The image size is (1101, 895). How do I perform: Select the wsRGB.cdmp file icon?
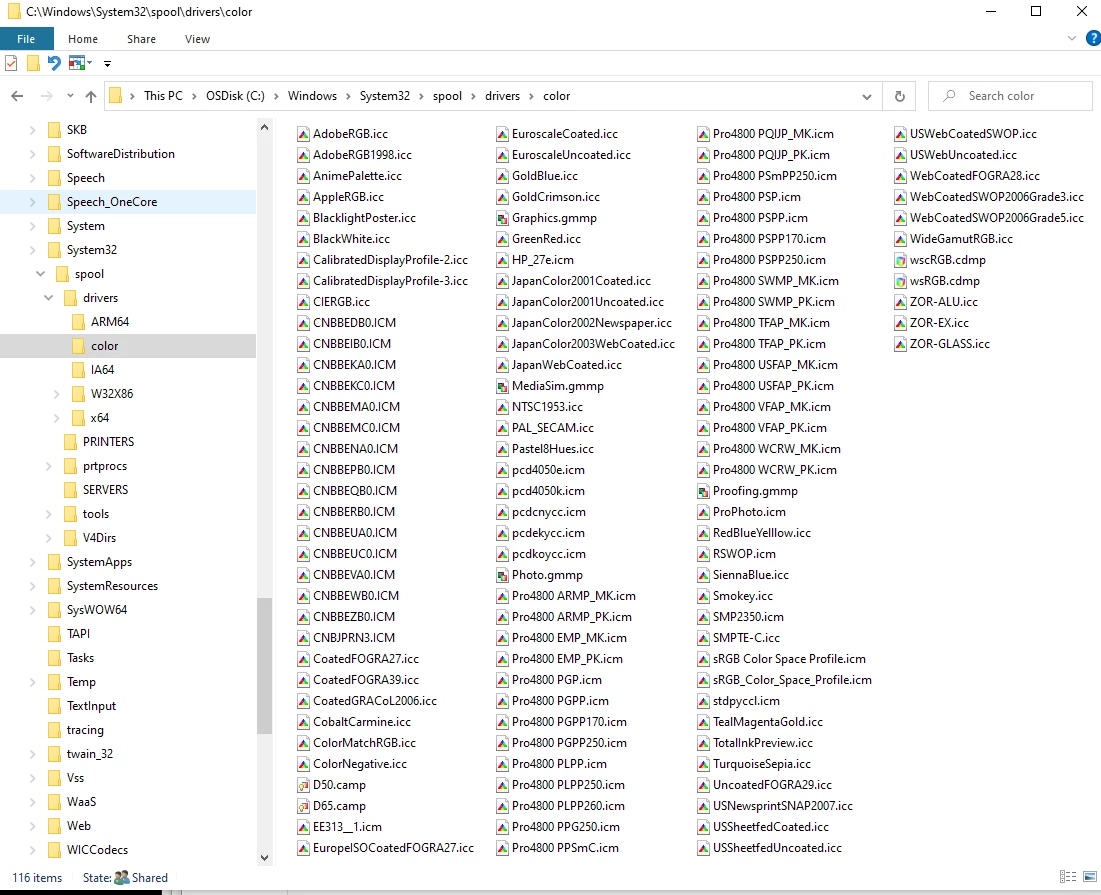[900, 281]
